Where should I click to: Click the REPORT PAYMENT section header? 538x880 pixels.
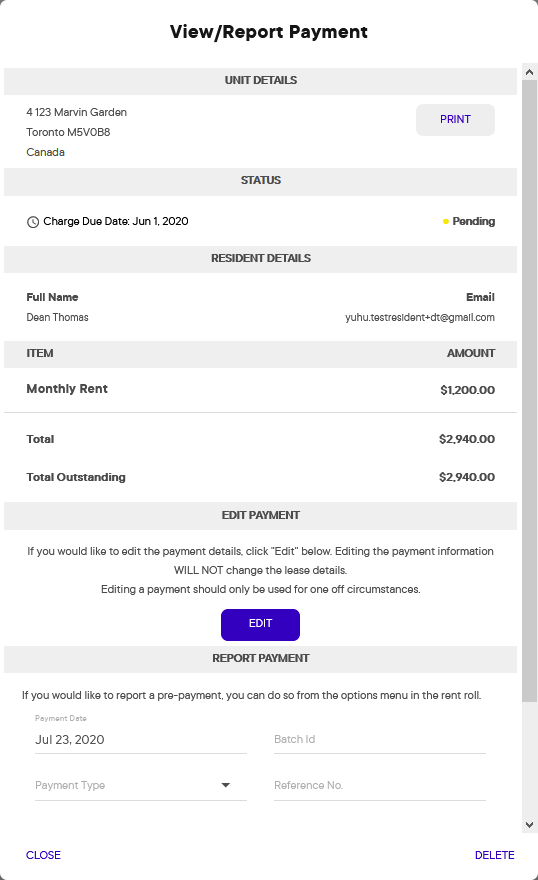[x=260, y=659]
